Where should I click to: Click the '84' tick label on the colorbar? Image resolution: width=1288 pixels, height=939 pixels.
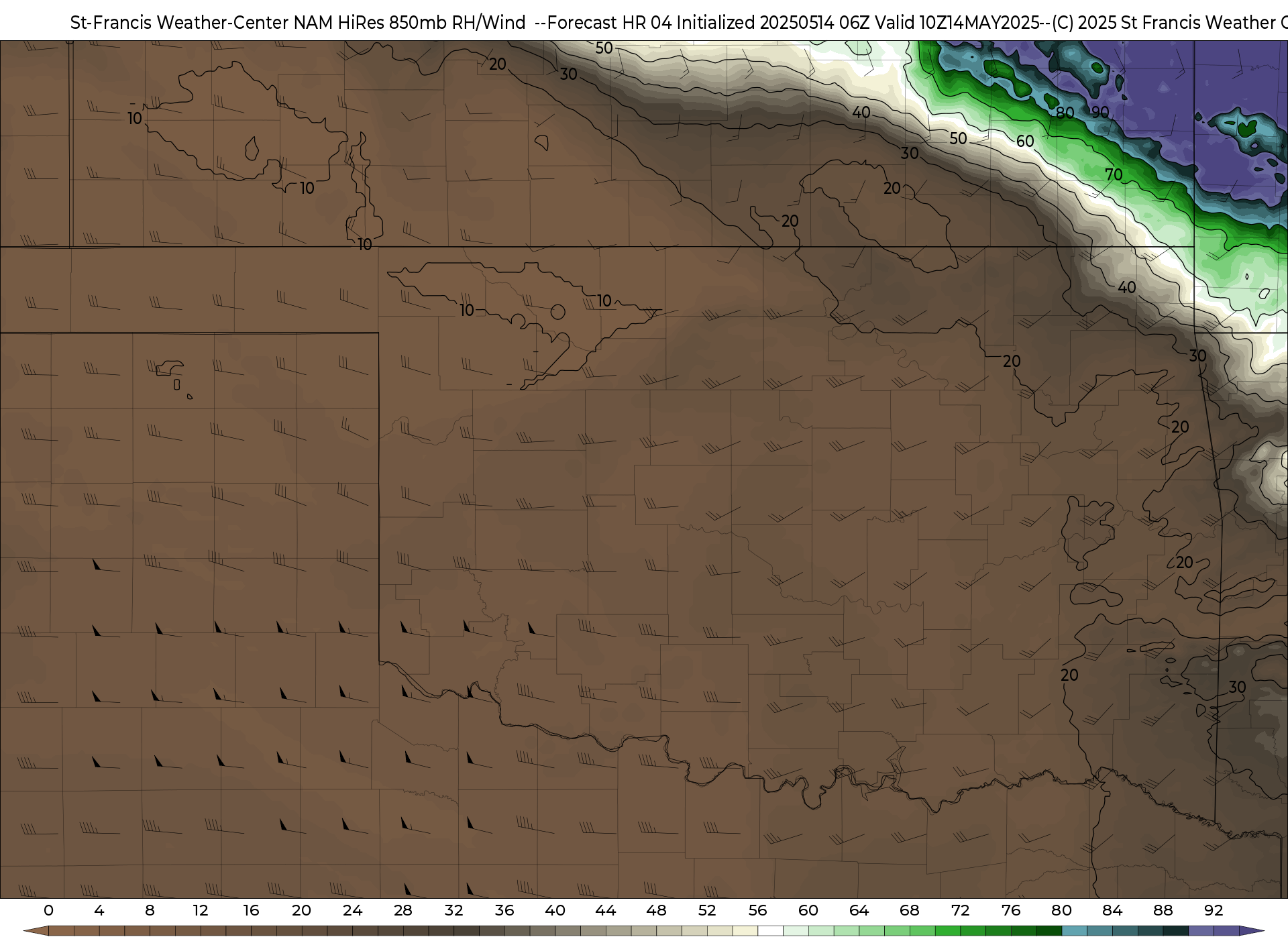click(x=1112, y=910)
